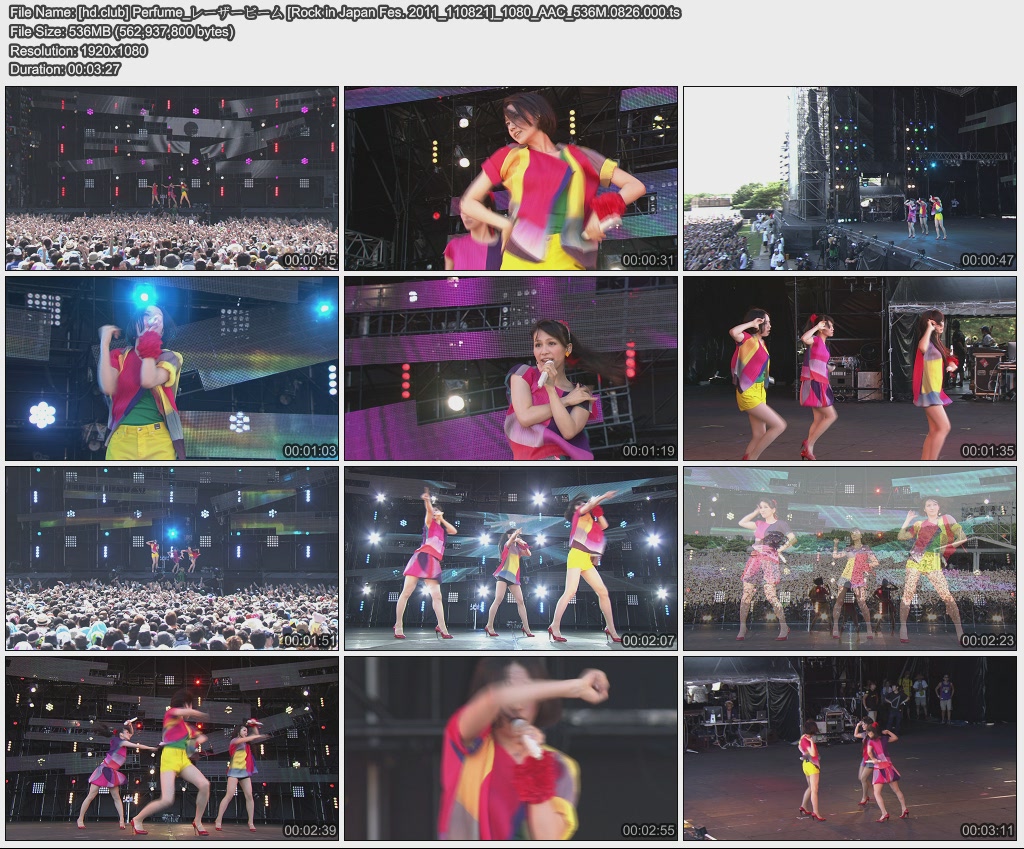Viewport: 1024px width, 849px height.
Task: Open the frame at 00:01:19
Action: pos(511,368)
